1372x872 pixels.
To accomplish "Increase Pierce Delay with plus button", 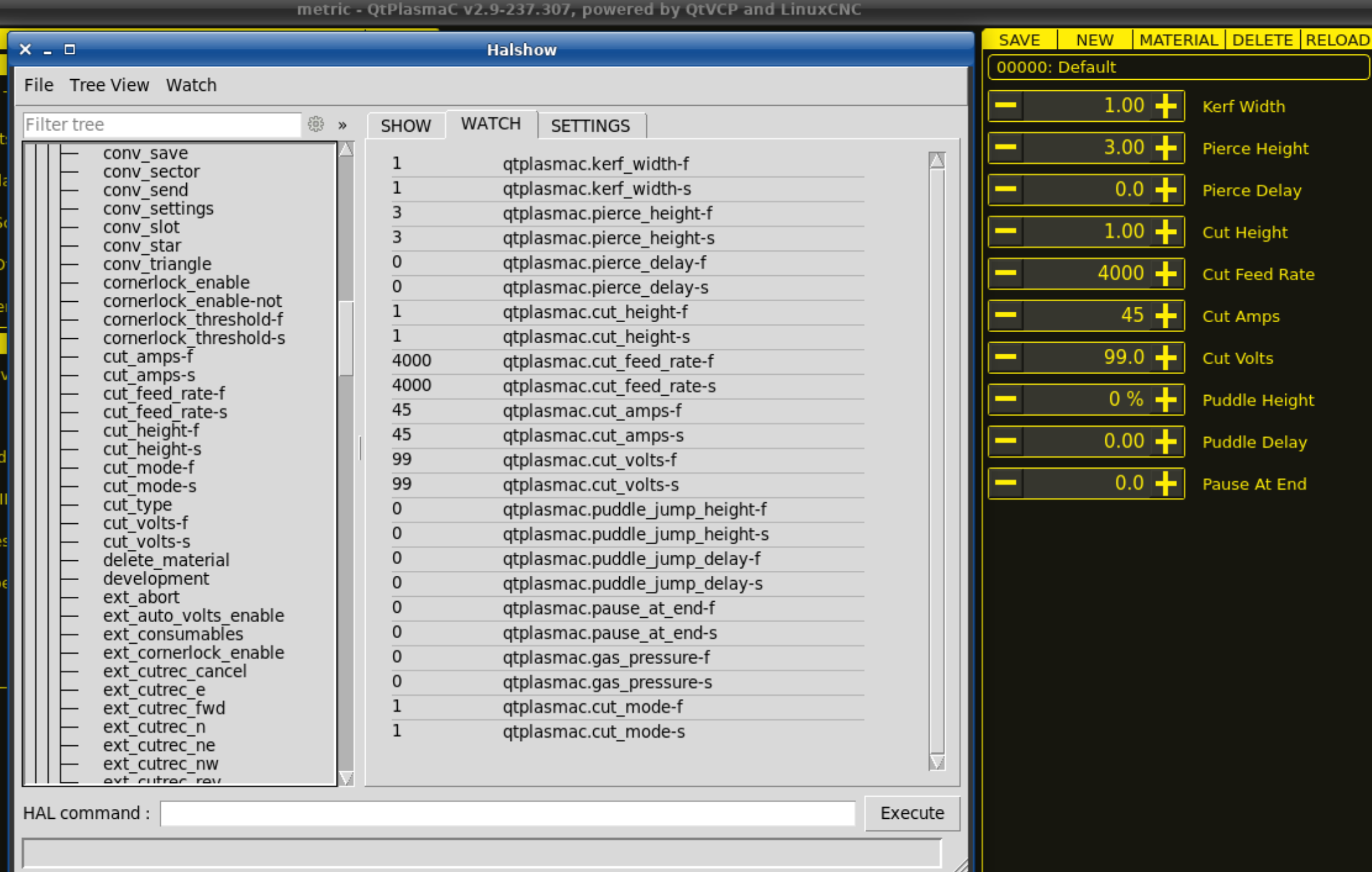I will pyautogui.click(x=1166, y=190).
